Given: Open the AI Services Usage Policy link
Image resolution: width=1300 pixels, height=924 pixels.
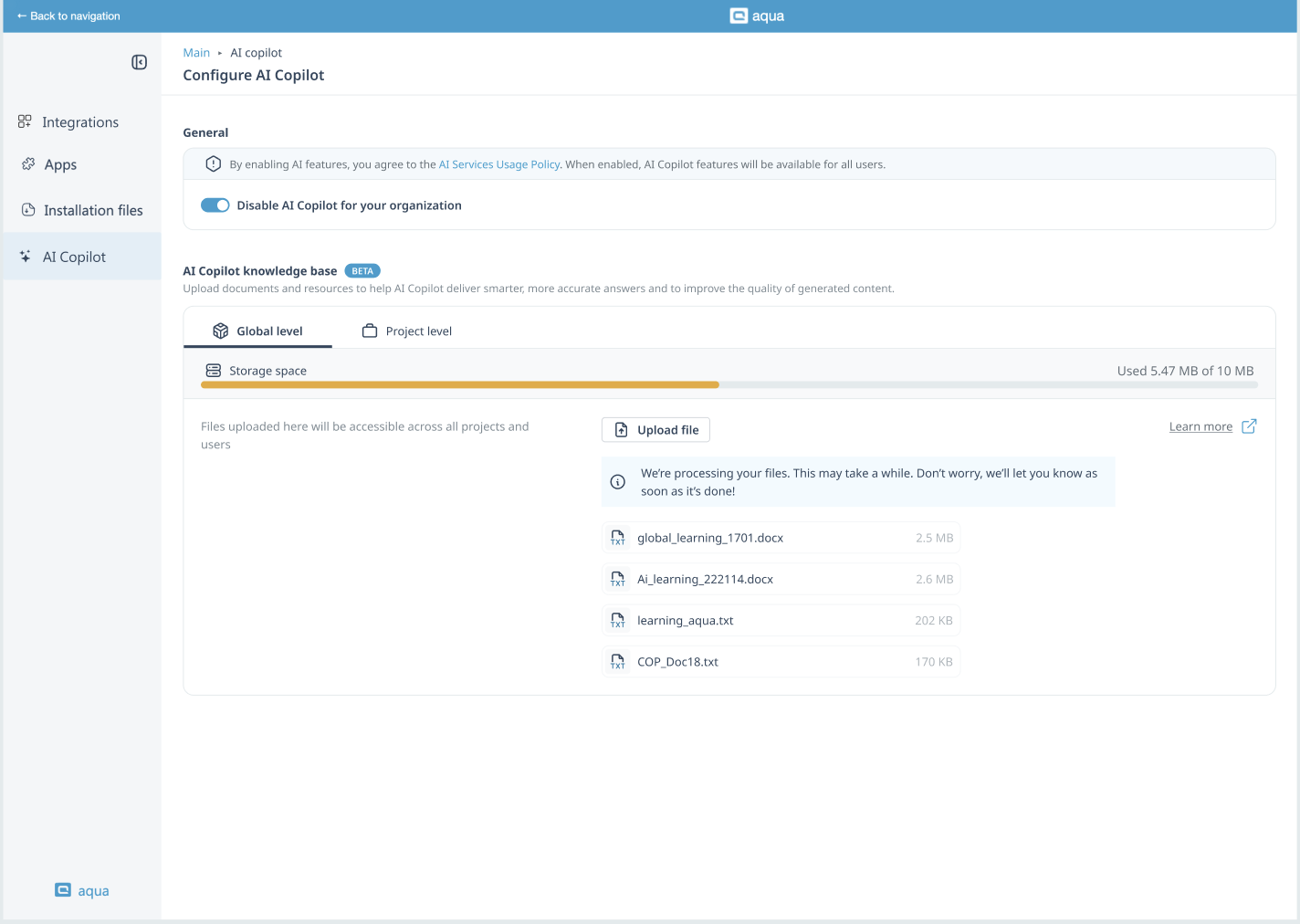Looking at the screenshot, I should click(x=498, y=164).
